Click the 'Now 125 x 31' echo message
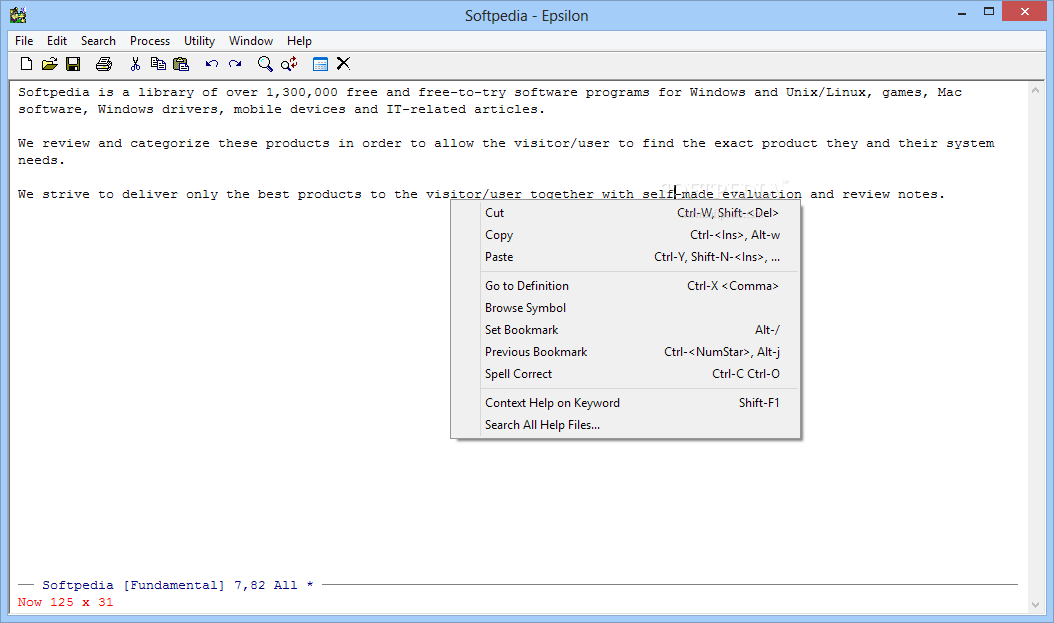1054x623 pixels. pyautogui.click(x=65, y=602)
